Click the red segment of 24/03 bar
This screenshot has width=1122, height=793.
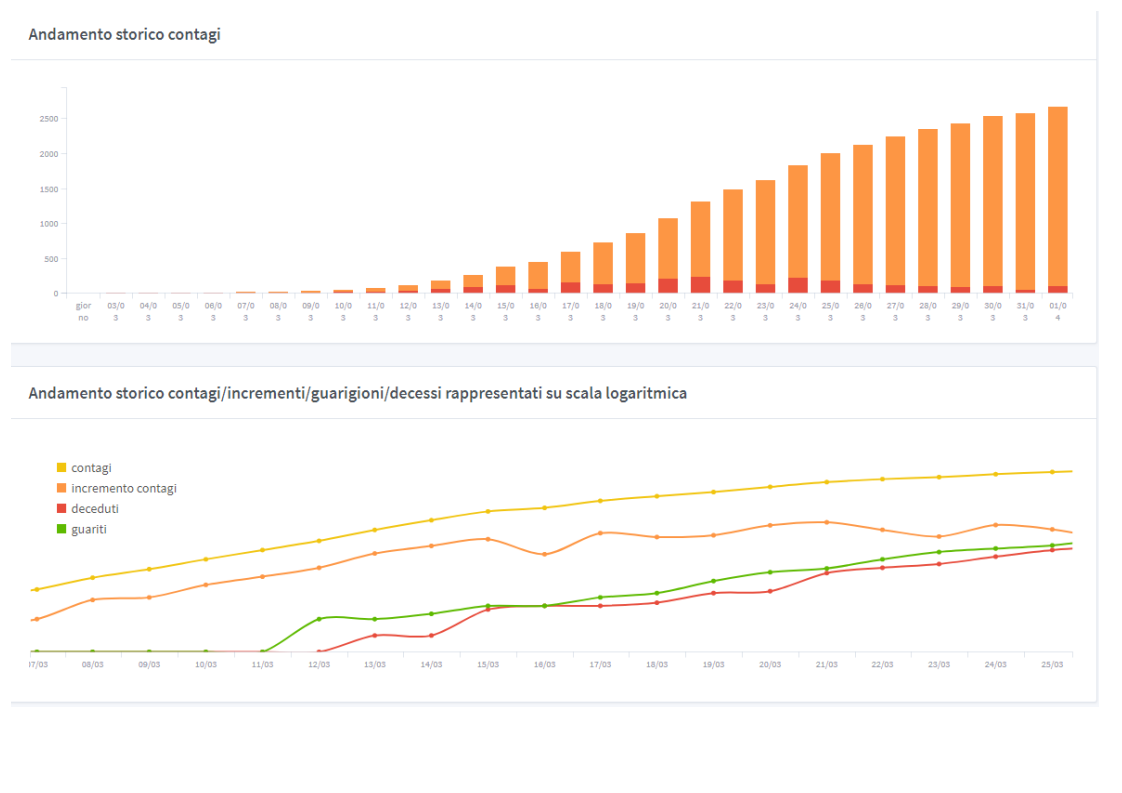pyautogui.click(x=798, y=285)
